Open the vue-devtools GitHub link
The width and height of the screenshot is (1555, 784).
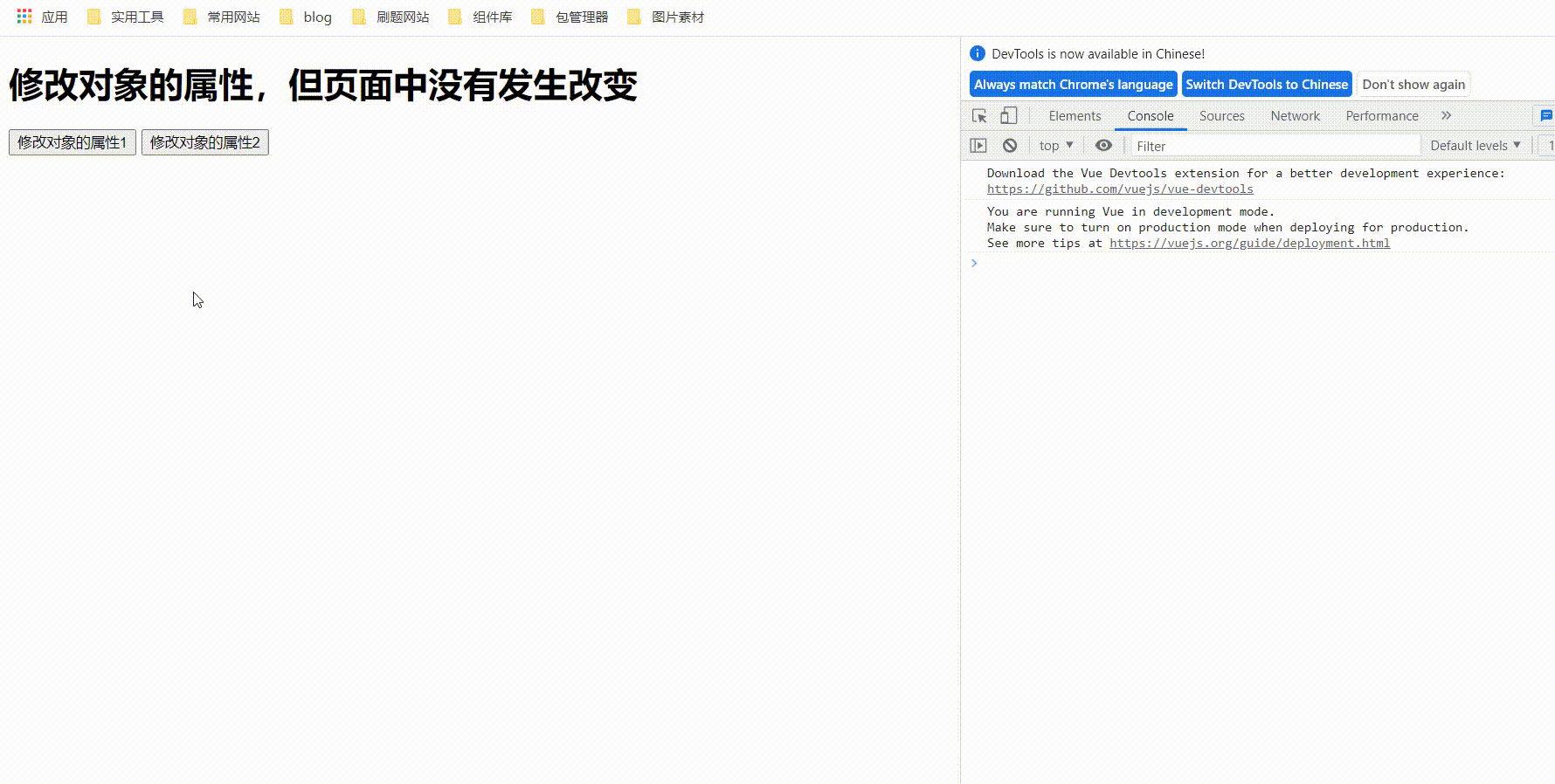coord(1120,189)
